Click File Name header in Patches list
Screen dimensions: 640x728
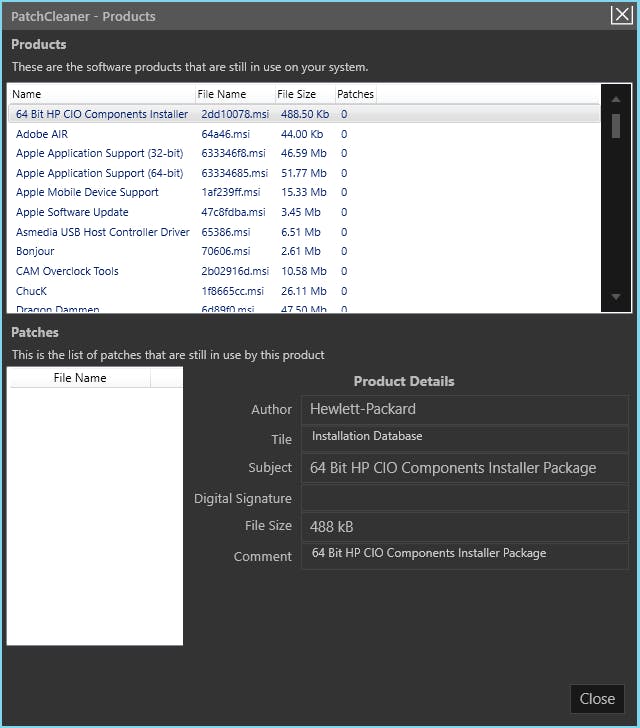[x=80, y=378]
